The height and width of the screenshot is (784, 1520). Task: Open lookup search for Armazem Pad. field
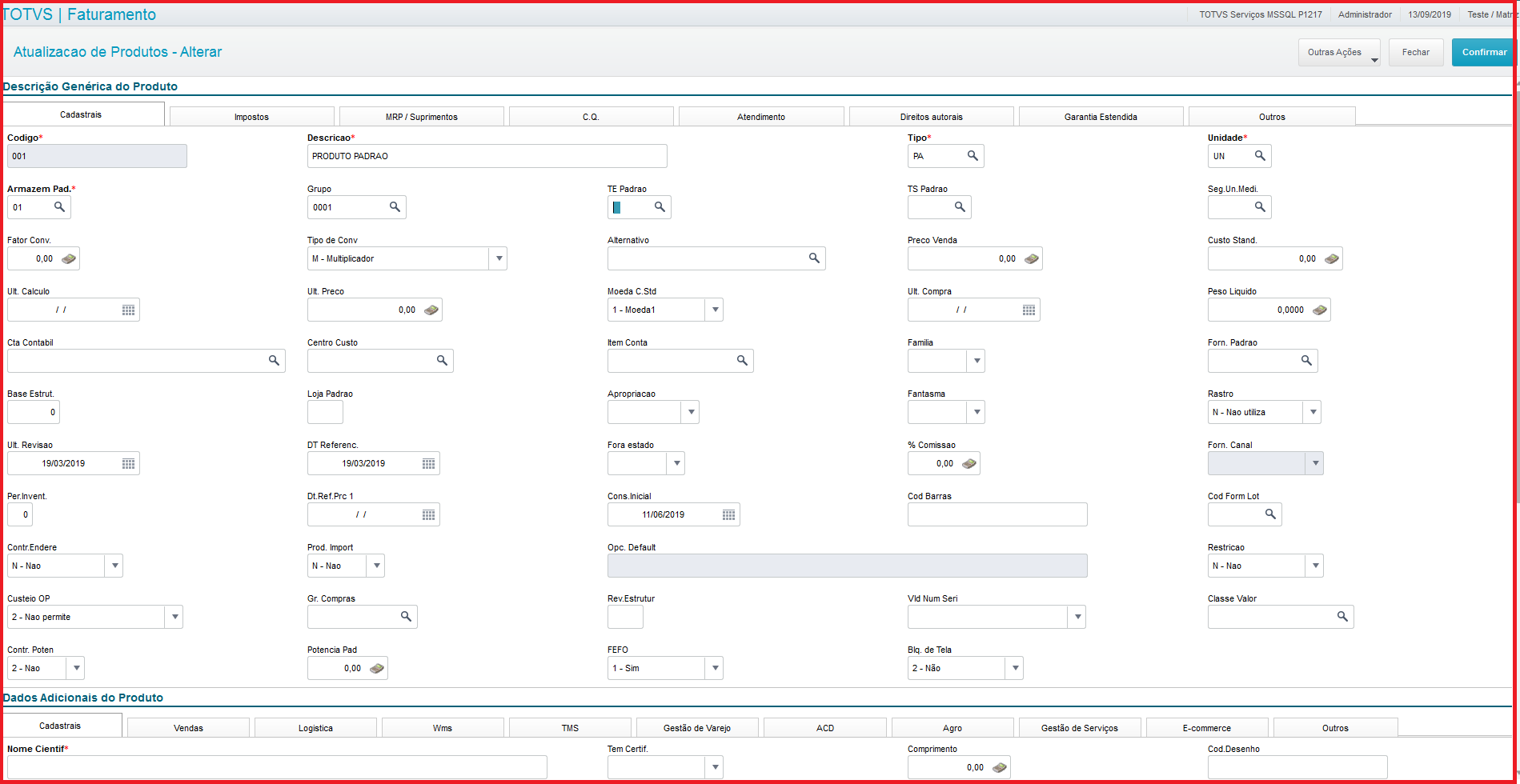(59, 207)
